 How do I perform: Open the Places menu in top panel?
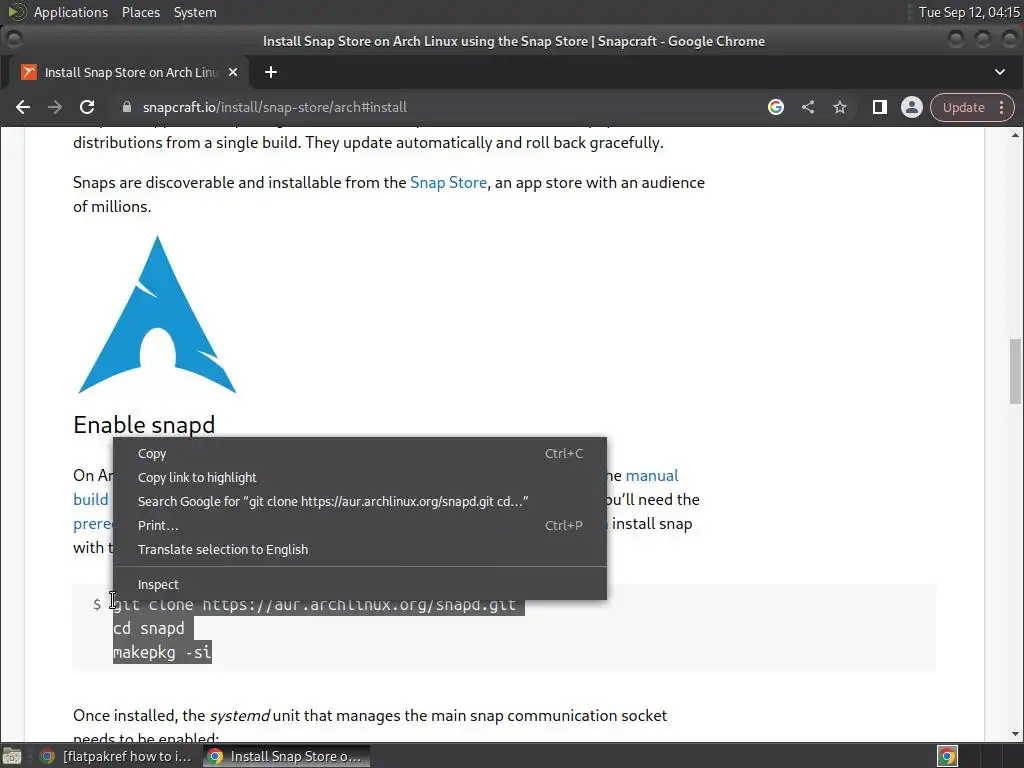pyautogui.click(x=141, y=12)
